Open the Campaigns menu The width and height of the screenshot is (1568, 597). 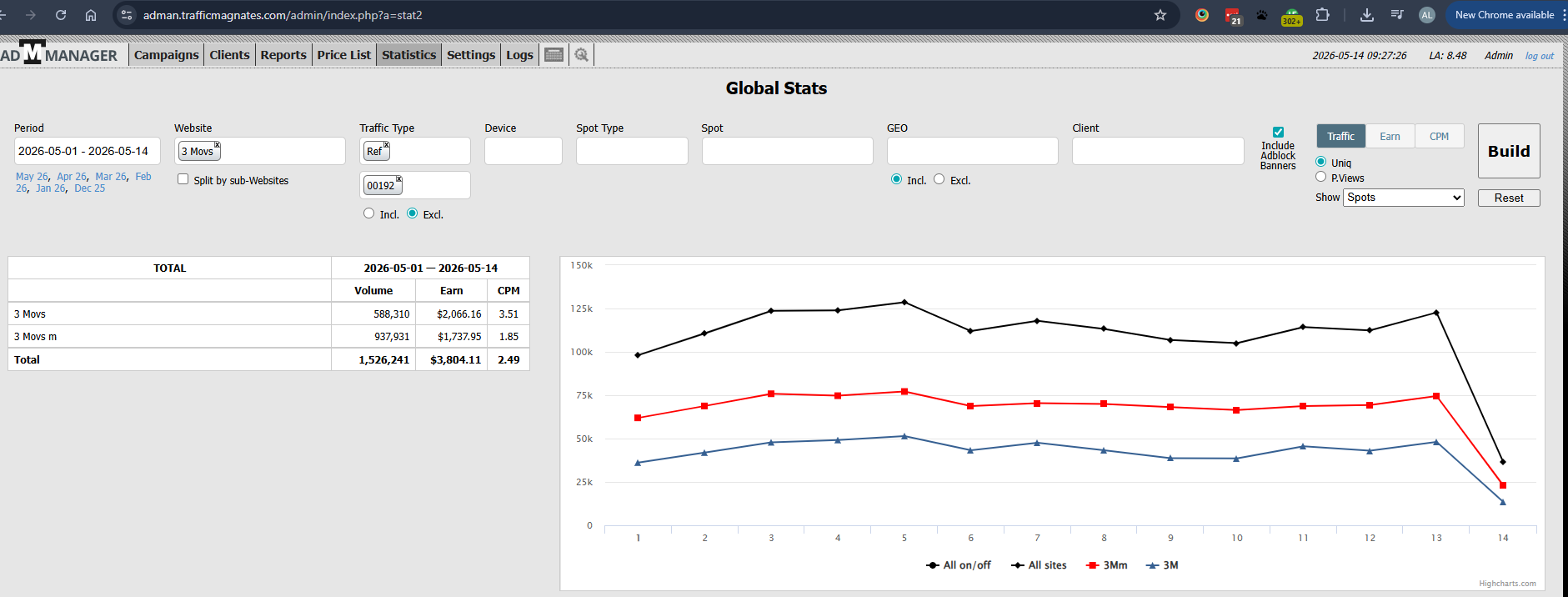coord(167,55)
